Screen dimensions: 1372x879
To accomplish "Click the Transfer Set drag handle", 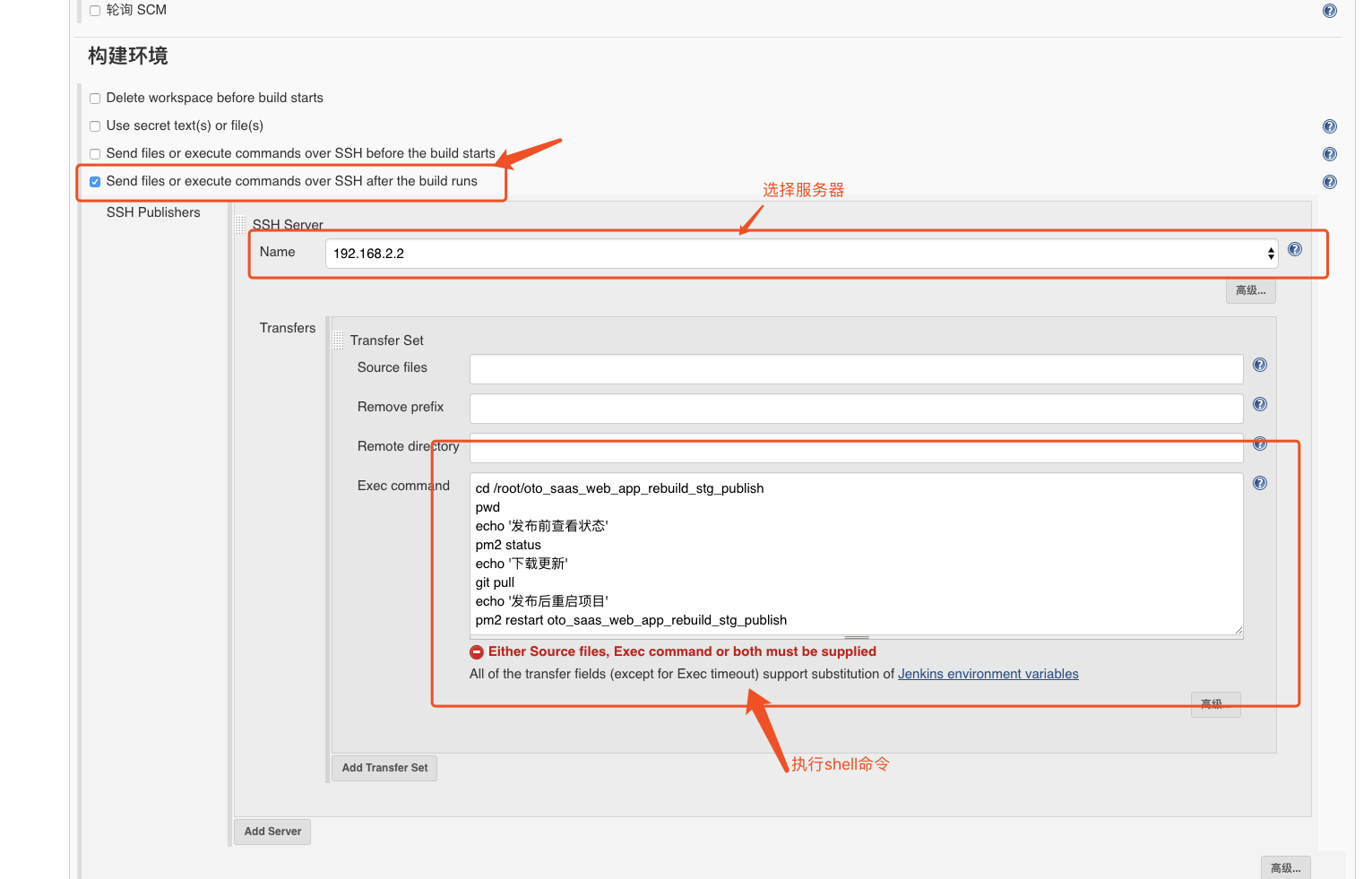I will 338,339.
